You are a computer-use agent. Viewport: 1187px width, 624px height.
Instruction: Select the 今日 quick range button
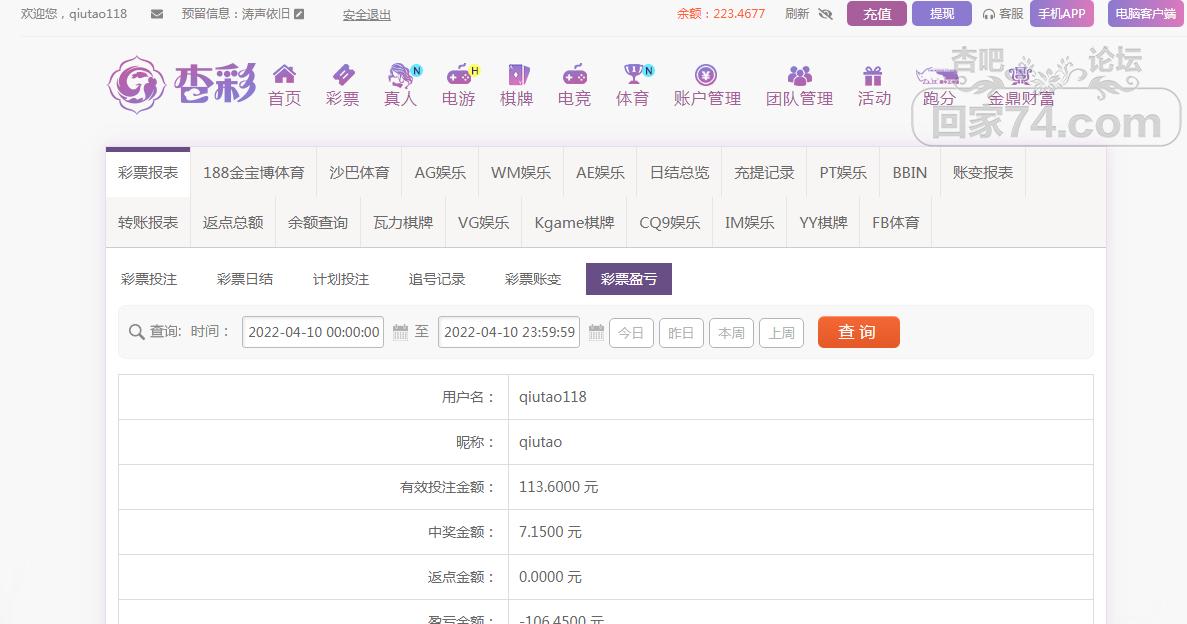[x=631, y=332]
